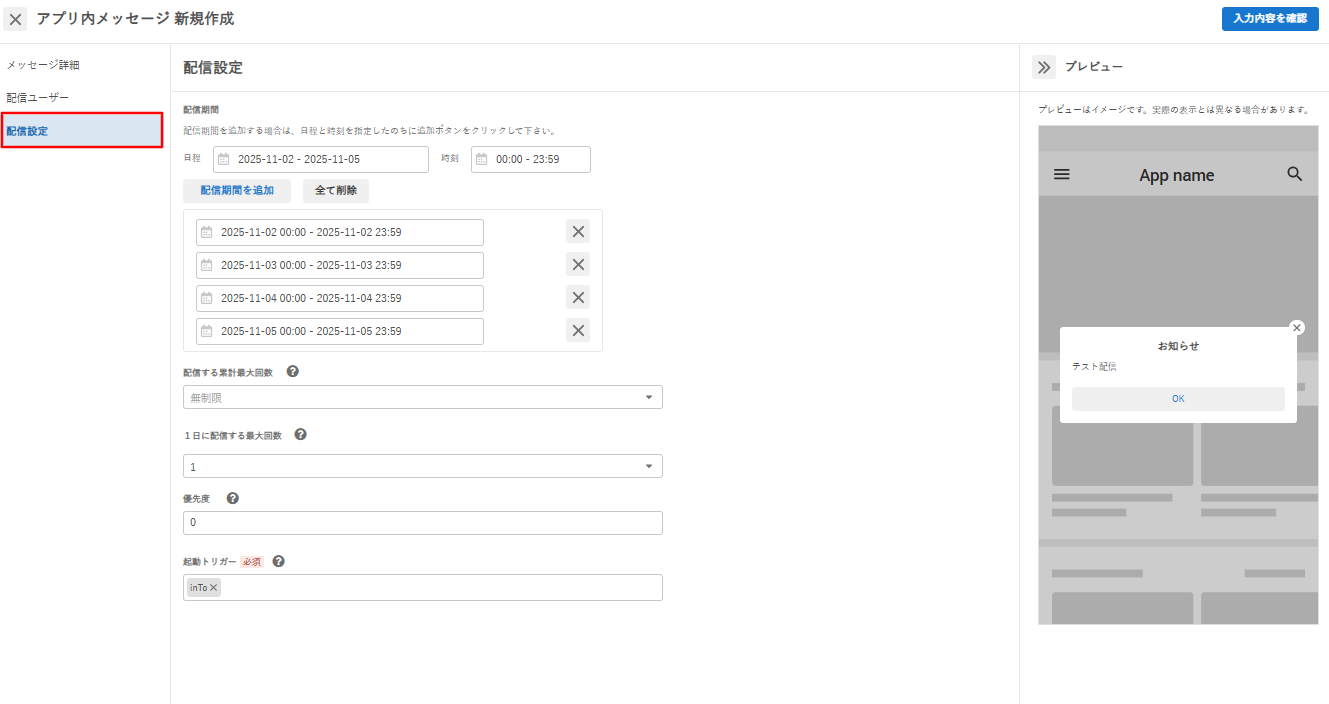Open the daily max count dropdown showing 1
The height and width of the screenshot is (704, 1329).
[x=423, y=466]
